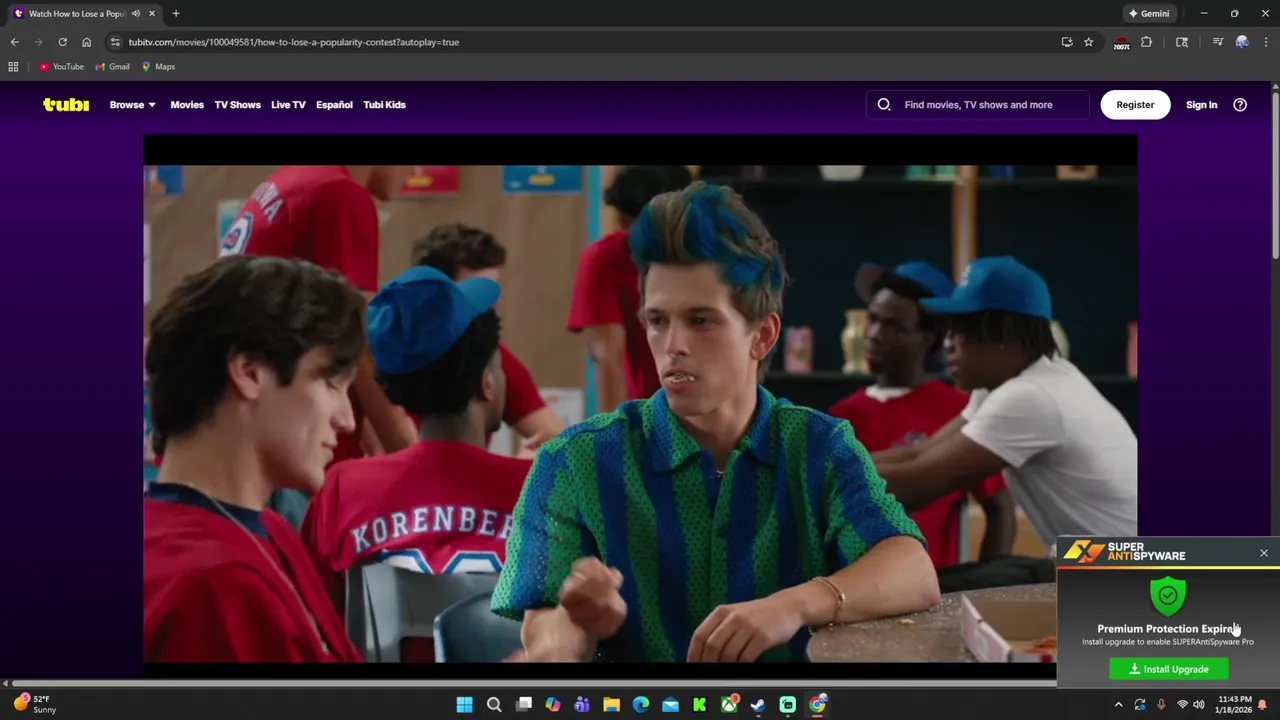Open Task View on taskbar
Viewport: 1280px width, 720px height.
[523, 705]
